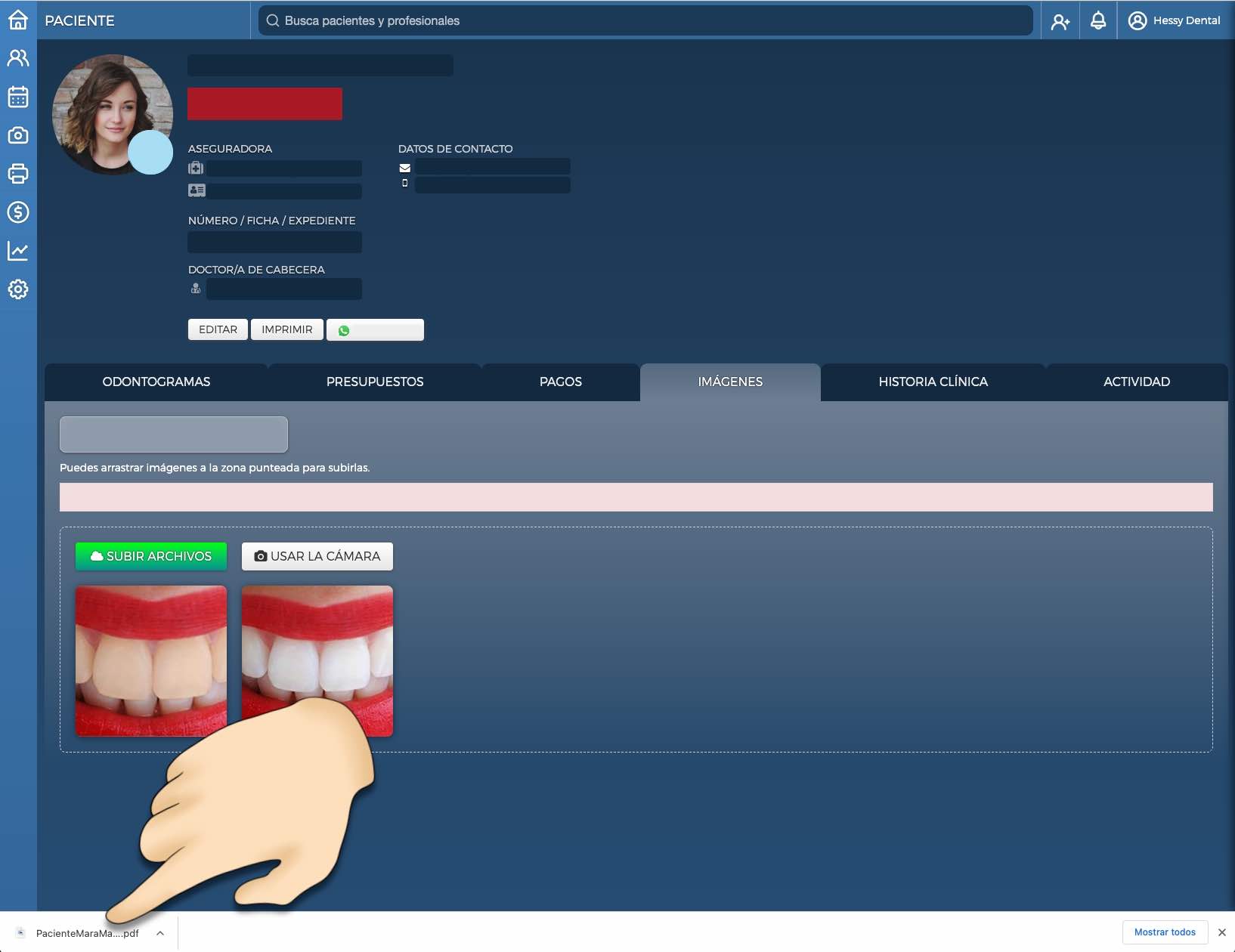Click the add patient icon in top bar
Screen dimensions: 1235x952
tap(1060, 21)
